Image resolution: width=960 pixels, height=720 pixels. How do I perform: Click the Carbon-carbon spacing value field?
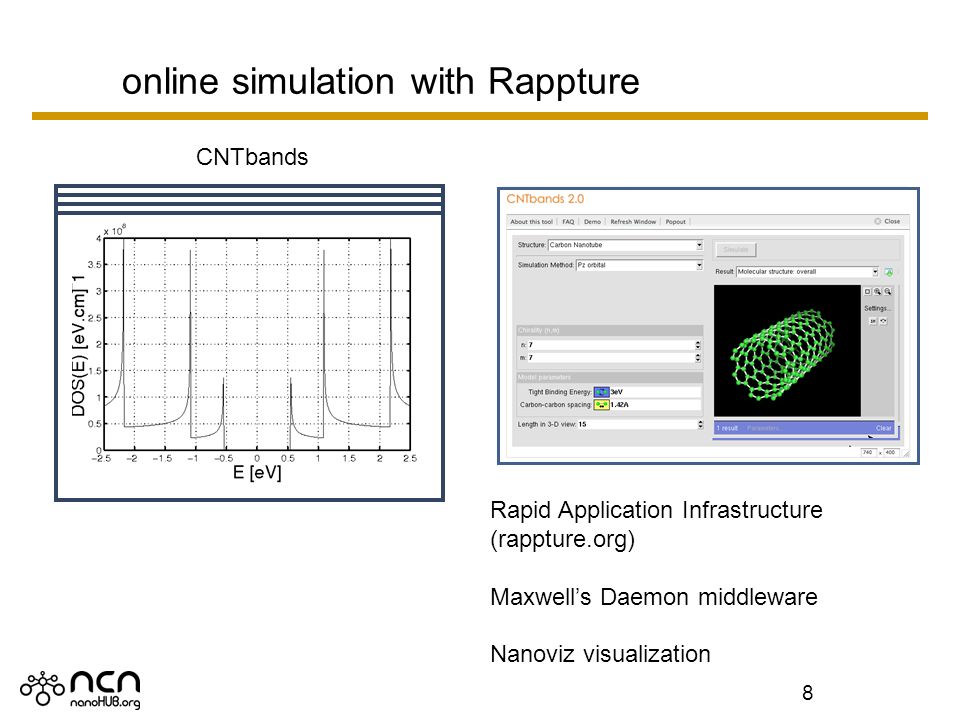pyautogui.click(x=655, y=405)
